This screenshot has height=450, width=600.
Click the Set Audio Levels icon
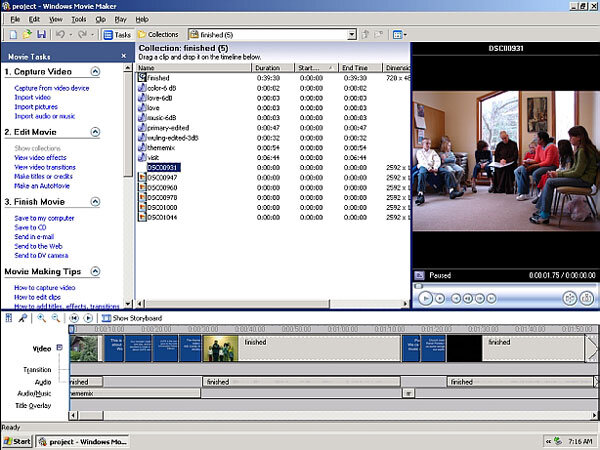(8, 318)
